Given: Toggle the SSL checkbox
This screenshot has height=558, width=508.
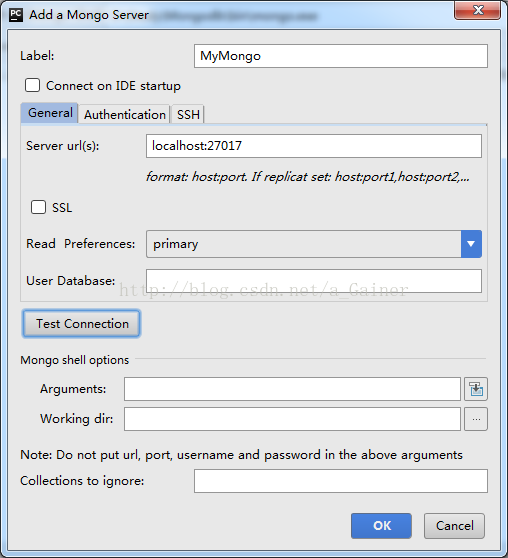Looking at the screenshot, I should (x=38, y=207).
